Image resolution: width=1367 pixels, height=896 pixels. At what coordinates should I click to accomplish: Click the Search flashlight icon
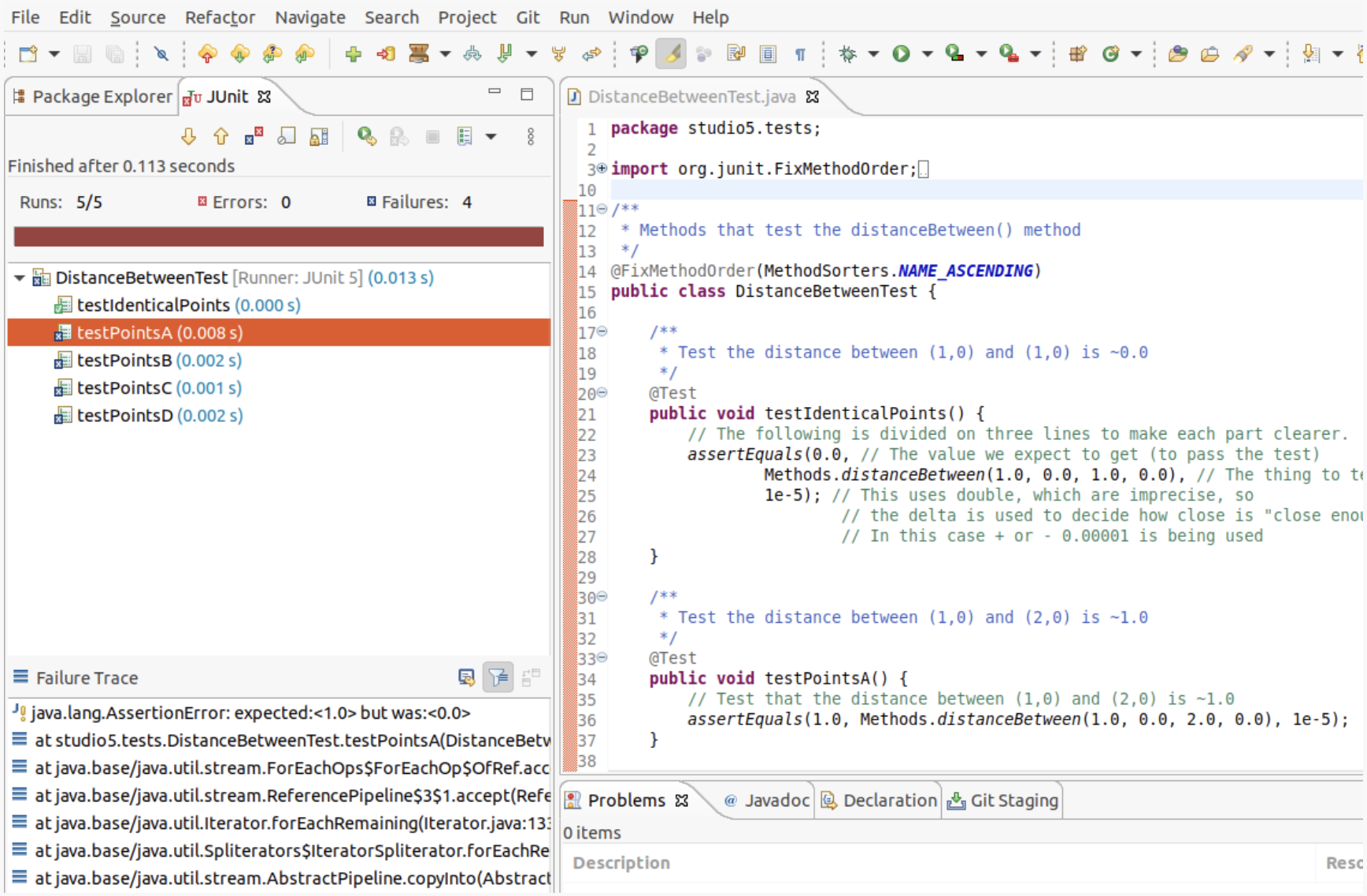[x=1243, y=54]
